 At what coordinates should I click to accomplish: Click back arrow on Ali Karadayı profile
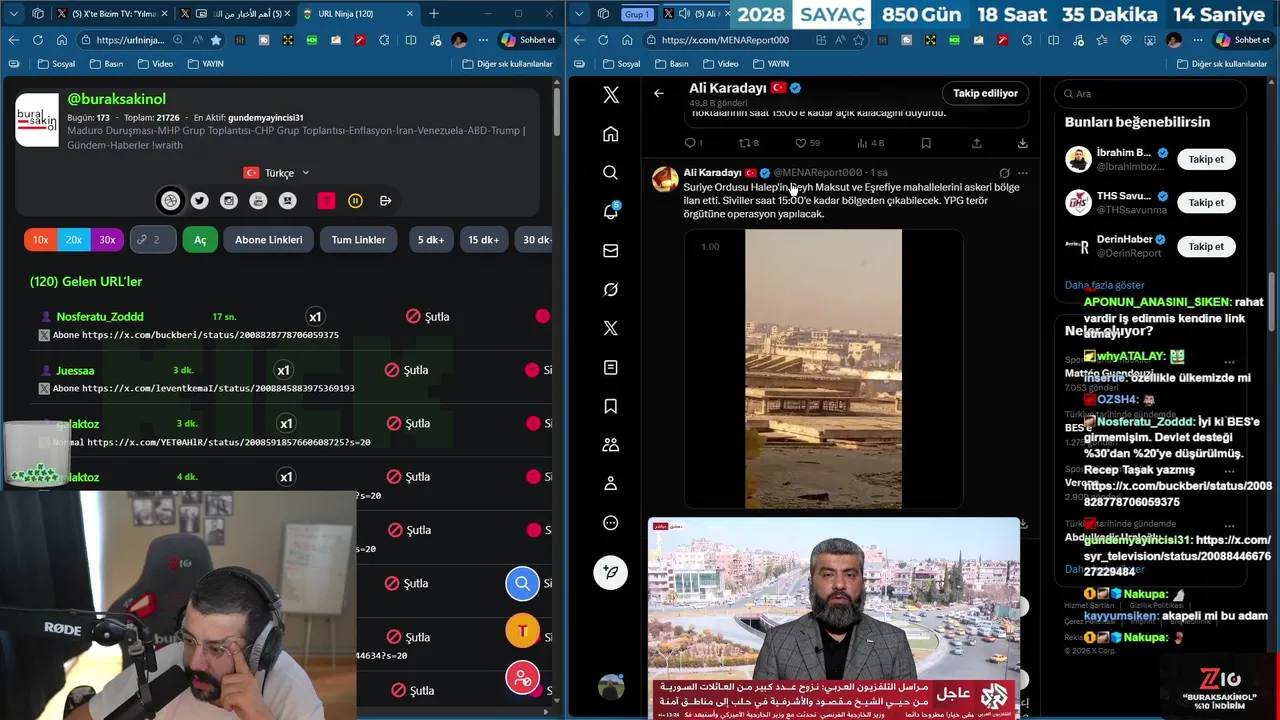pyautogui.click(x=659, y=93)
